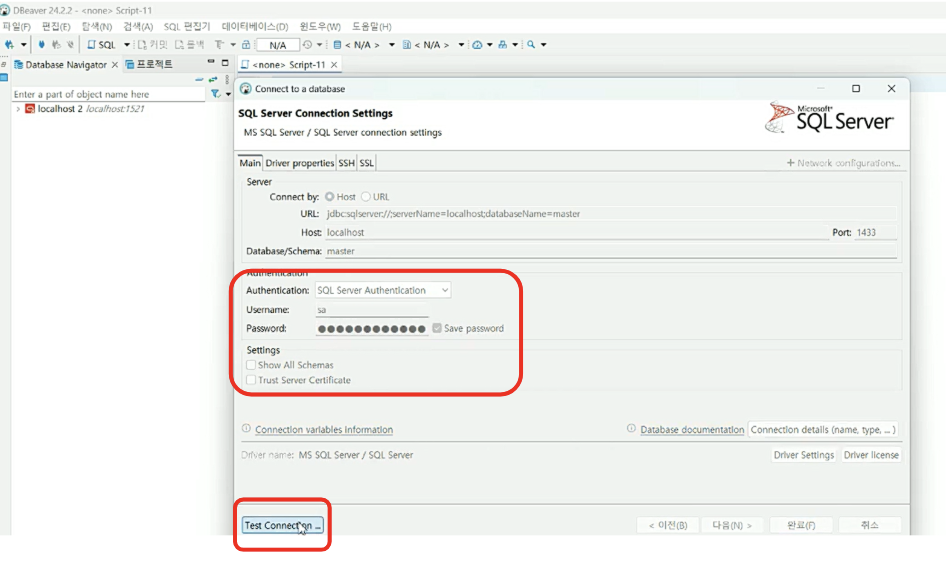Screen dimensions: 946x564
Task: Click the SQL editor toolbar button
Action: point(101,45)
